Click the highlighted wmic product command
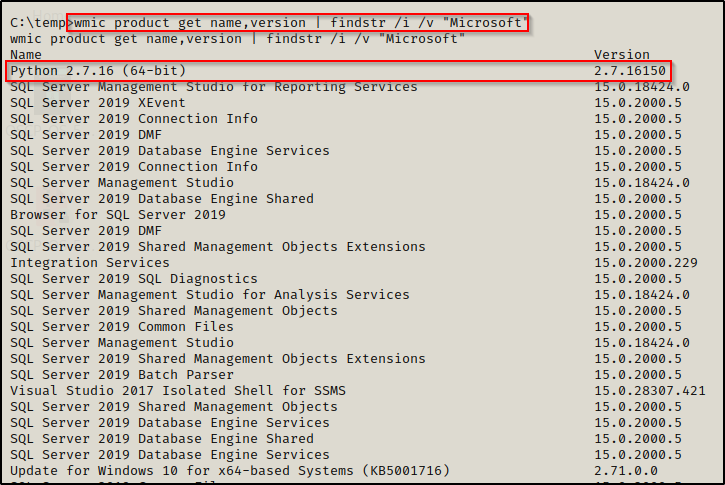 pyautogui.click(x=297, y=23)
